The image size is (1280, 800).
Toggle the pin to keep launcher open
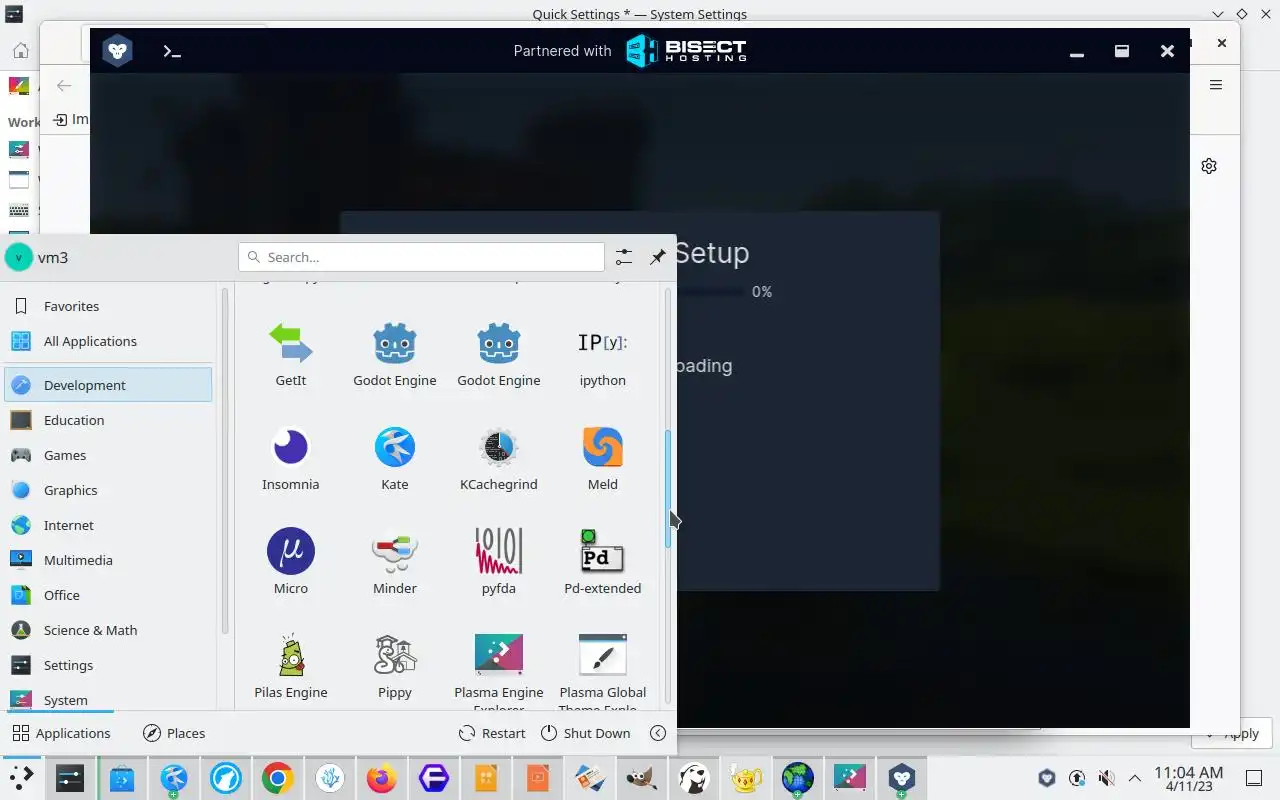[657, 257]
